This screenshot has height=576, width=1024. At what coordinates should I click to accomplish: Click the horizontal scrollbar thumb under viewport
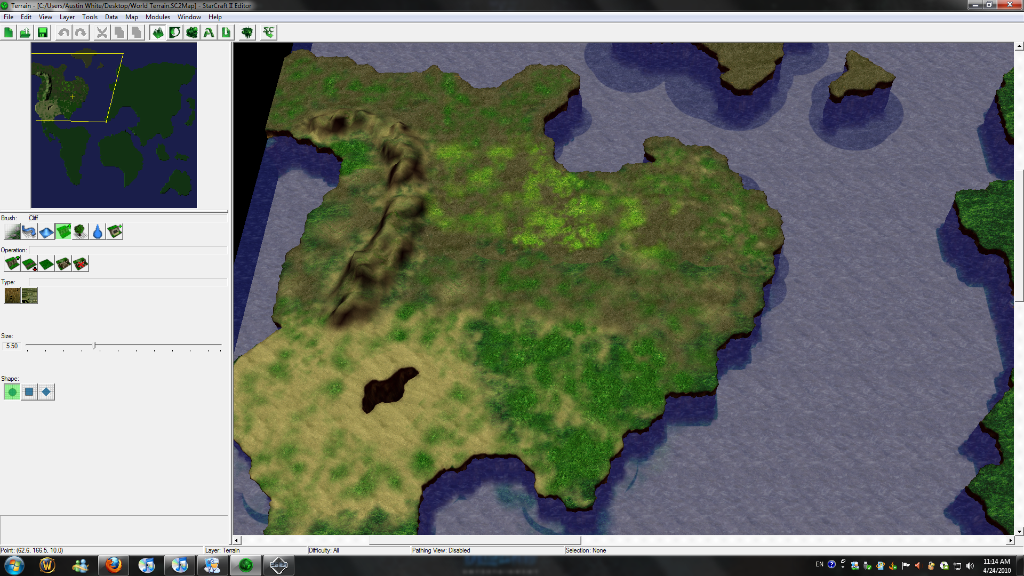click(474, 541)
